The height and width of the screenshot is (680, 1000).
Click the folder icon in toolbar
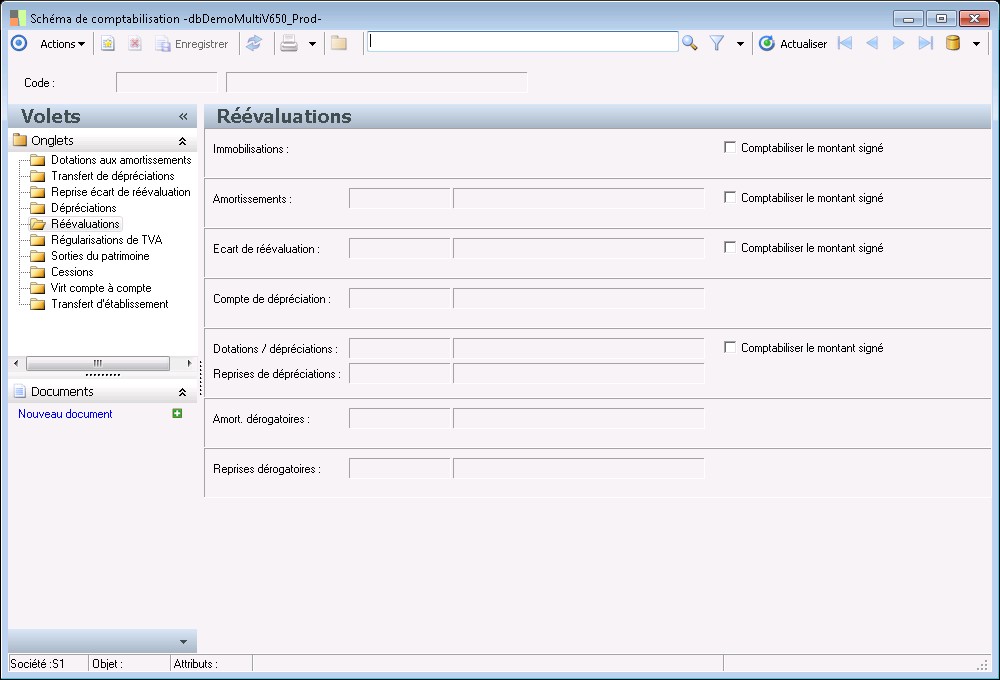click(339, 43)
